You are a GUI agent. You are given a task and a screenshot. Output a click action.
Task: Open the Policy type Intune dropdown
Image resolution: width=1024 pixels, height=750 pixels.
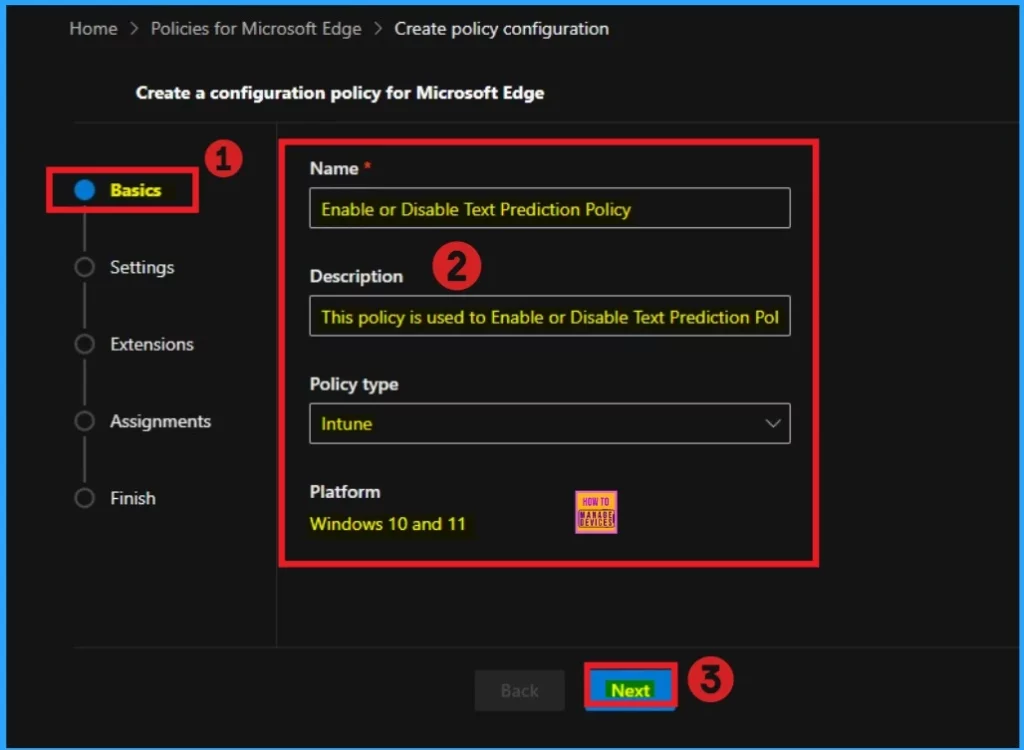point(550,423)
